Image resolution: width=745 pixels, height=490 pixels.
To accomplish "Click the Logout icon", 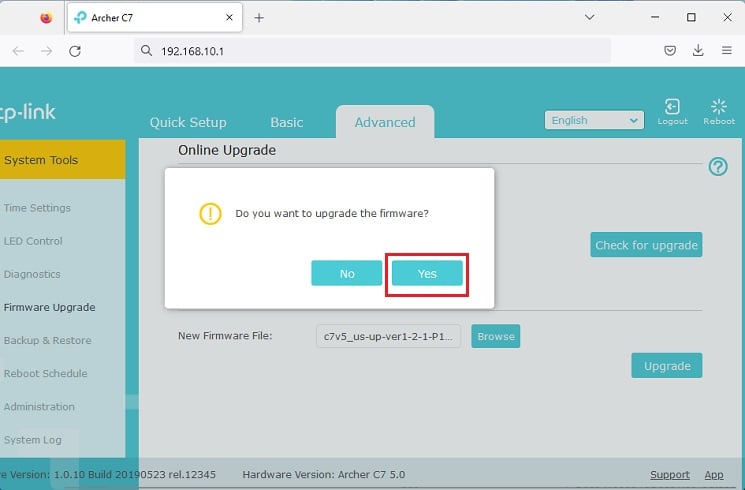I will (x=672, y=112).
